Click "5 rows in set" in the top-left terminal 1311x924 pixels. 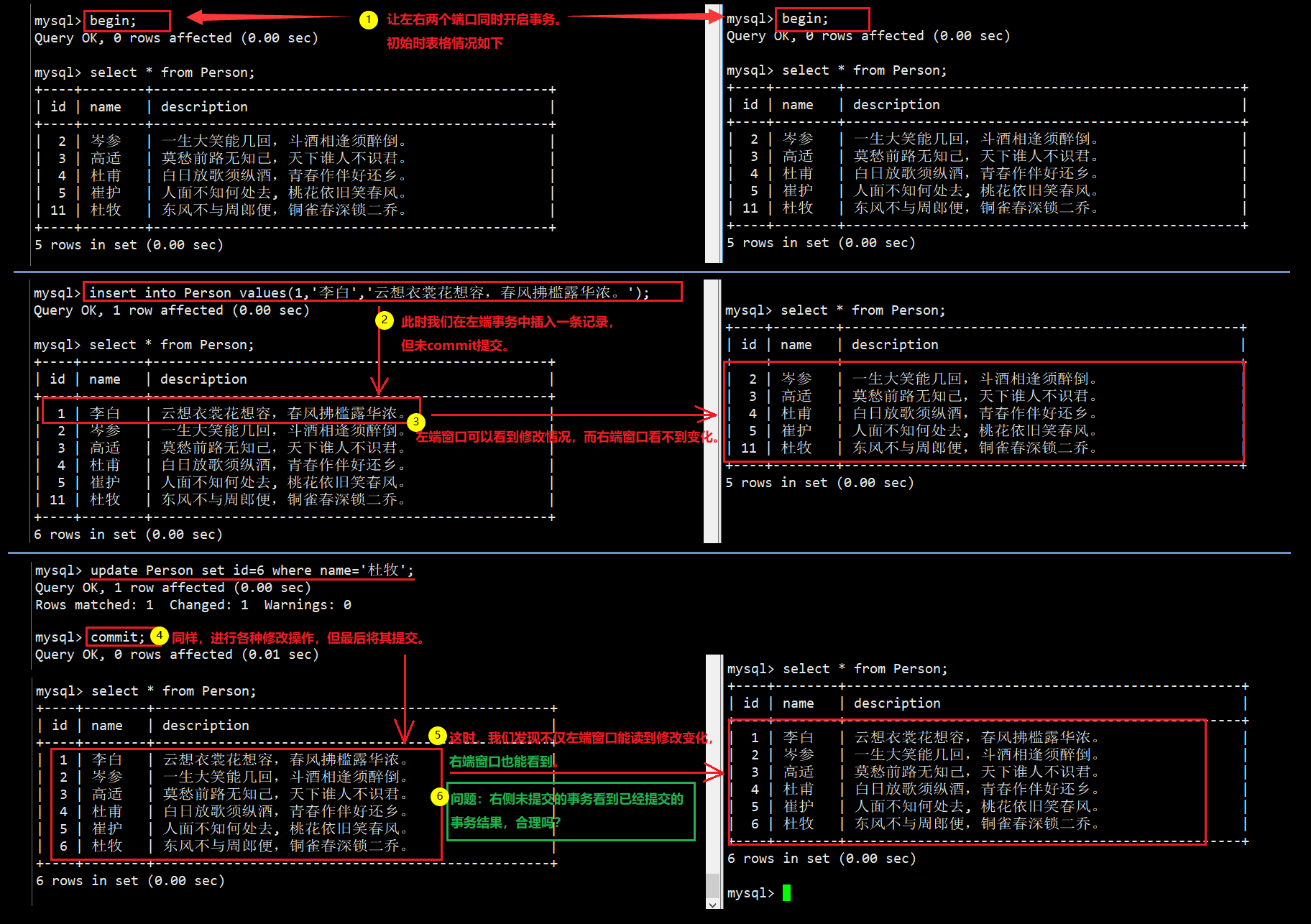pyautogui.click(x=129, y=245)
